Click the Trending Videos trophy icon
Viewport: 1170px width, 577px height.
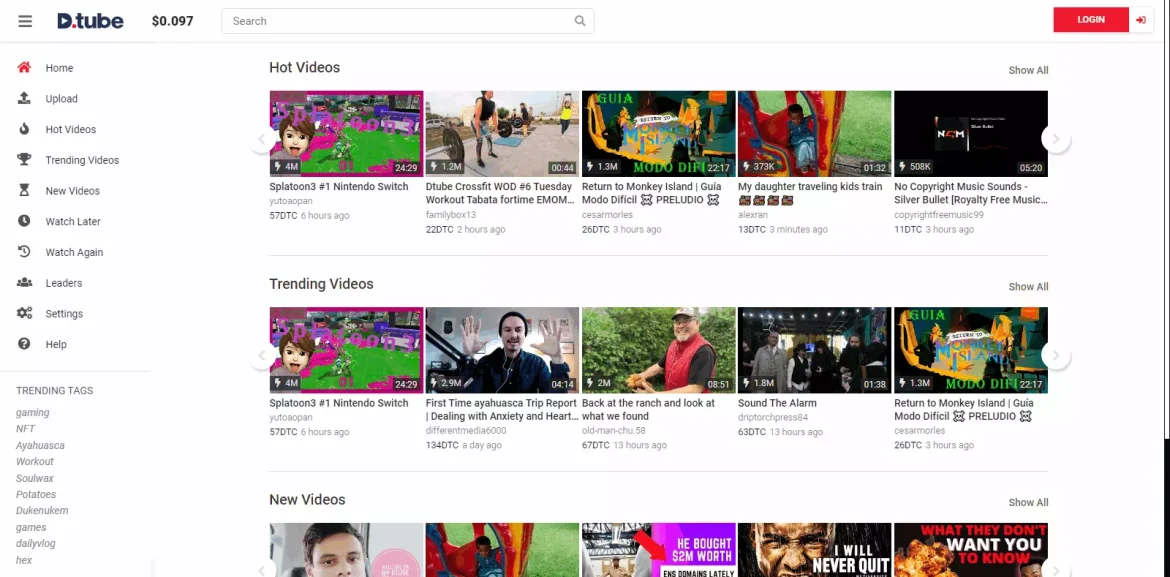25,159
